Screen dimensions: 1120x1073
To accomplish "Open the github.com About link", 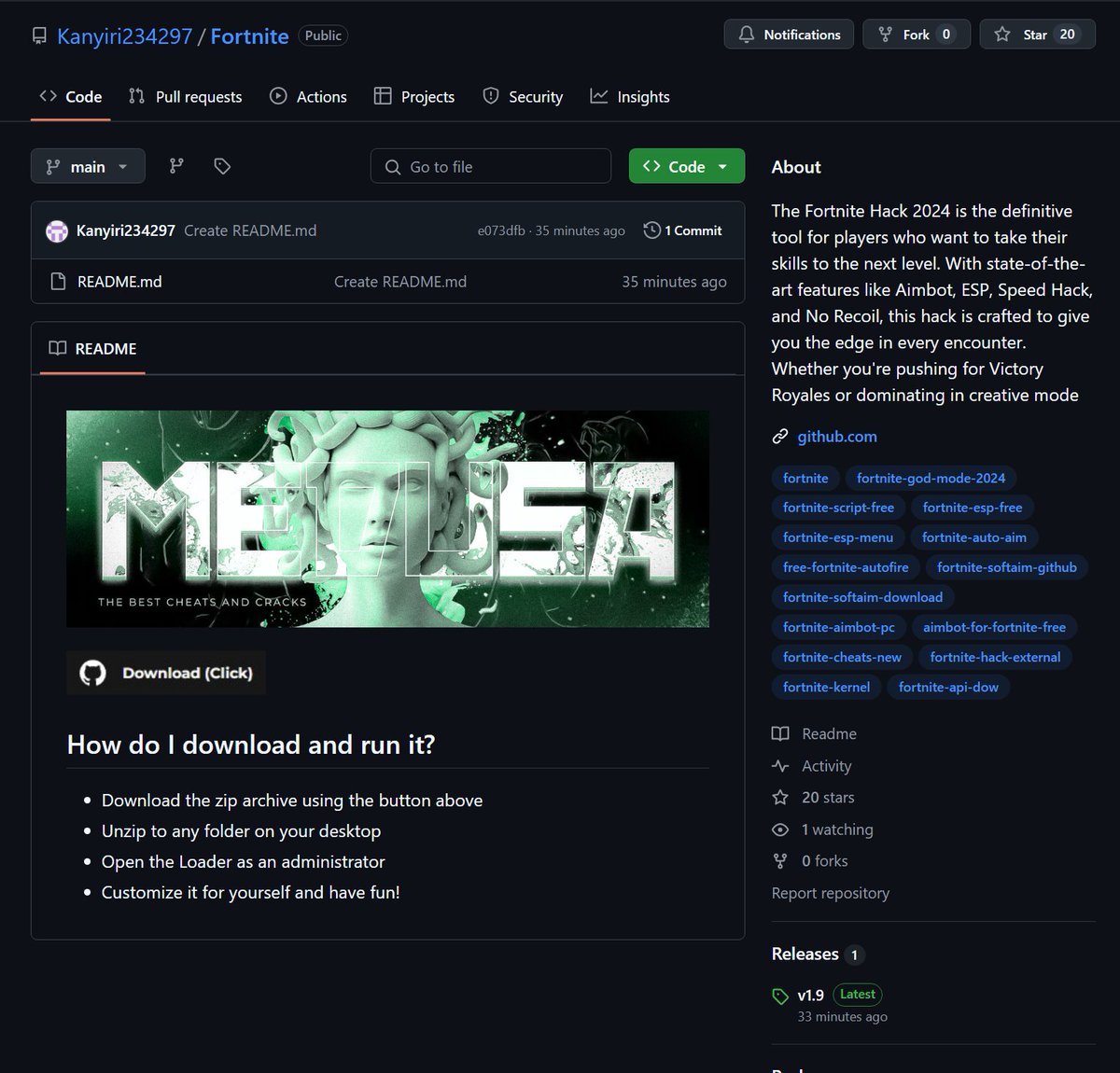I will click(x=837, y=436).
